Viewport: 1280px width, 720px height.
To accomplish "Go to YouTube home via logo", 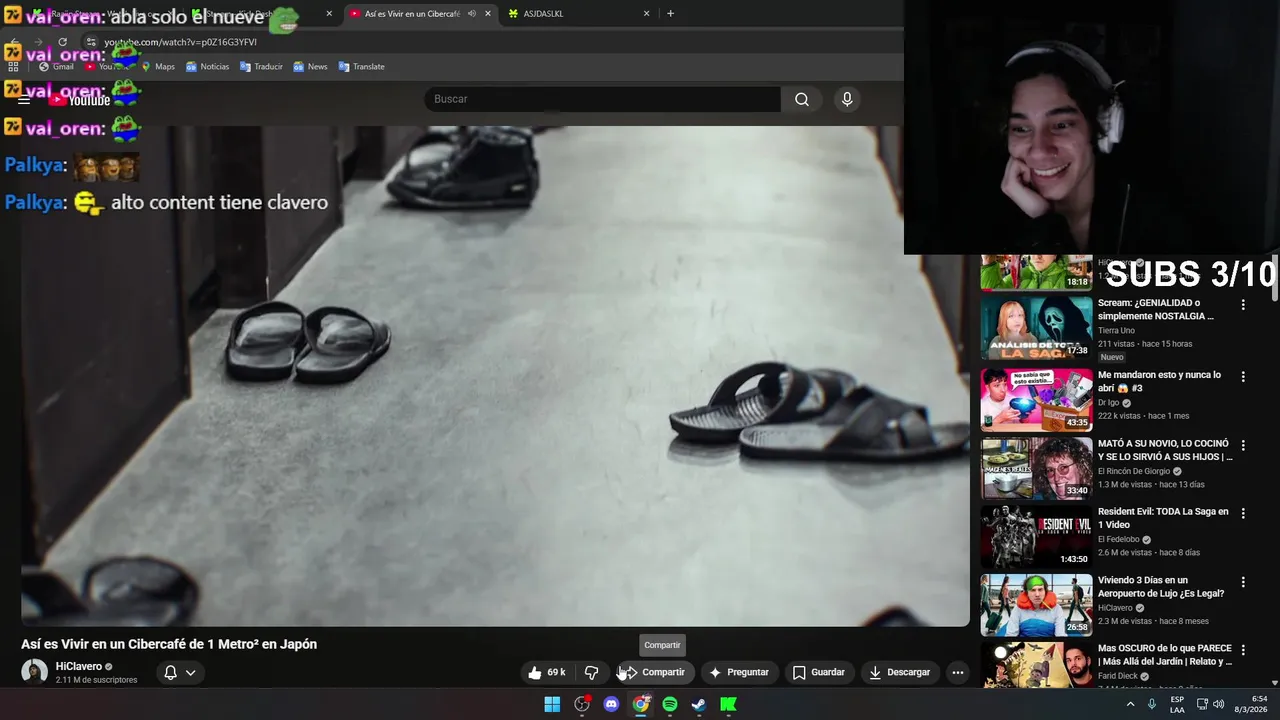I will point(80,99).
